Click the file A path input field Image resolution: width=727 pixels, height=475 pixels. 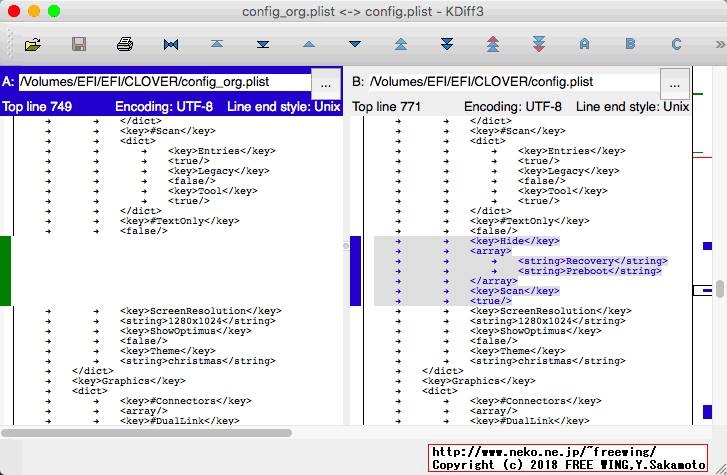click(x=165, y=82)
